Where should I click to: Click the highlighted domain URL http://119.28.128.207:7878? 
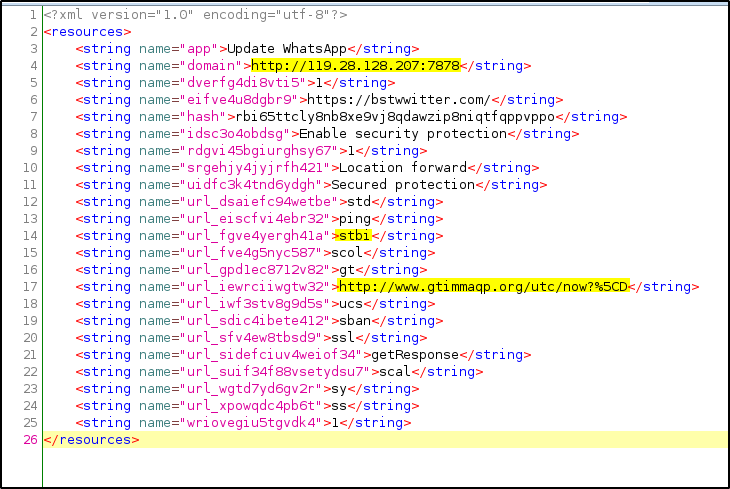coord(355,66)
